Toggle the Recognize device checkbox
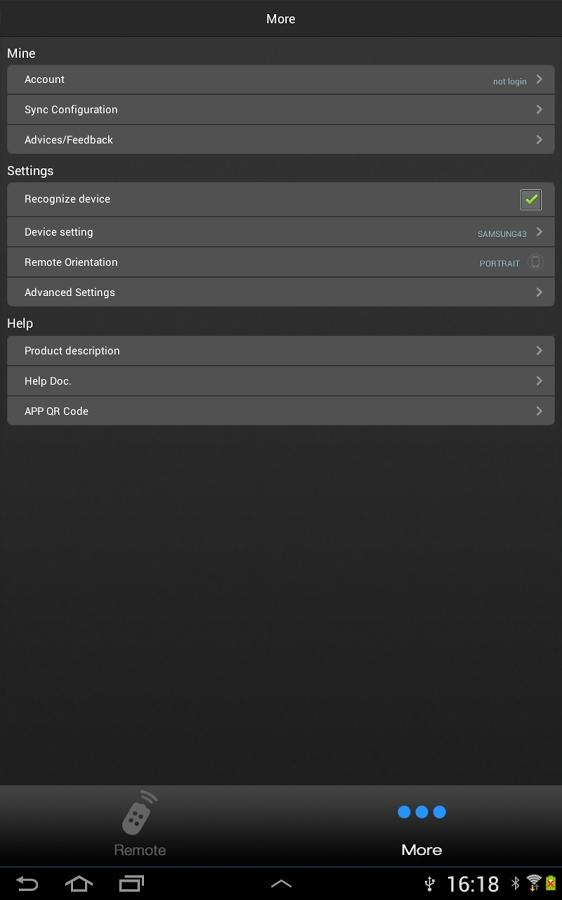Viewport: 562px width, 900px height. (x=531, y=199)
